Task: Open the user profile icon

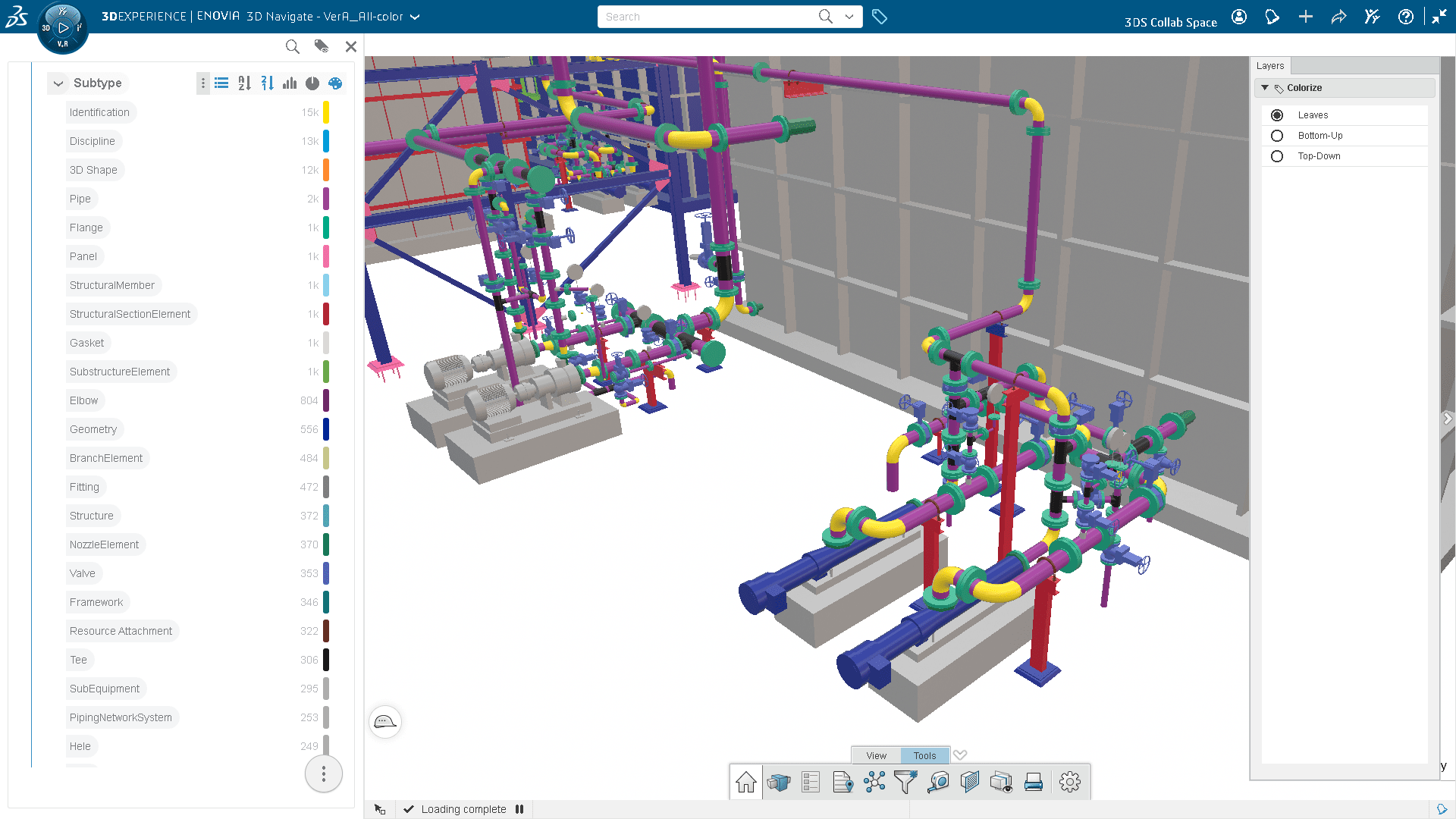Action: point(1239,17)
